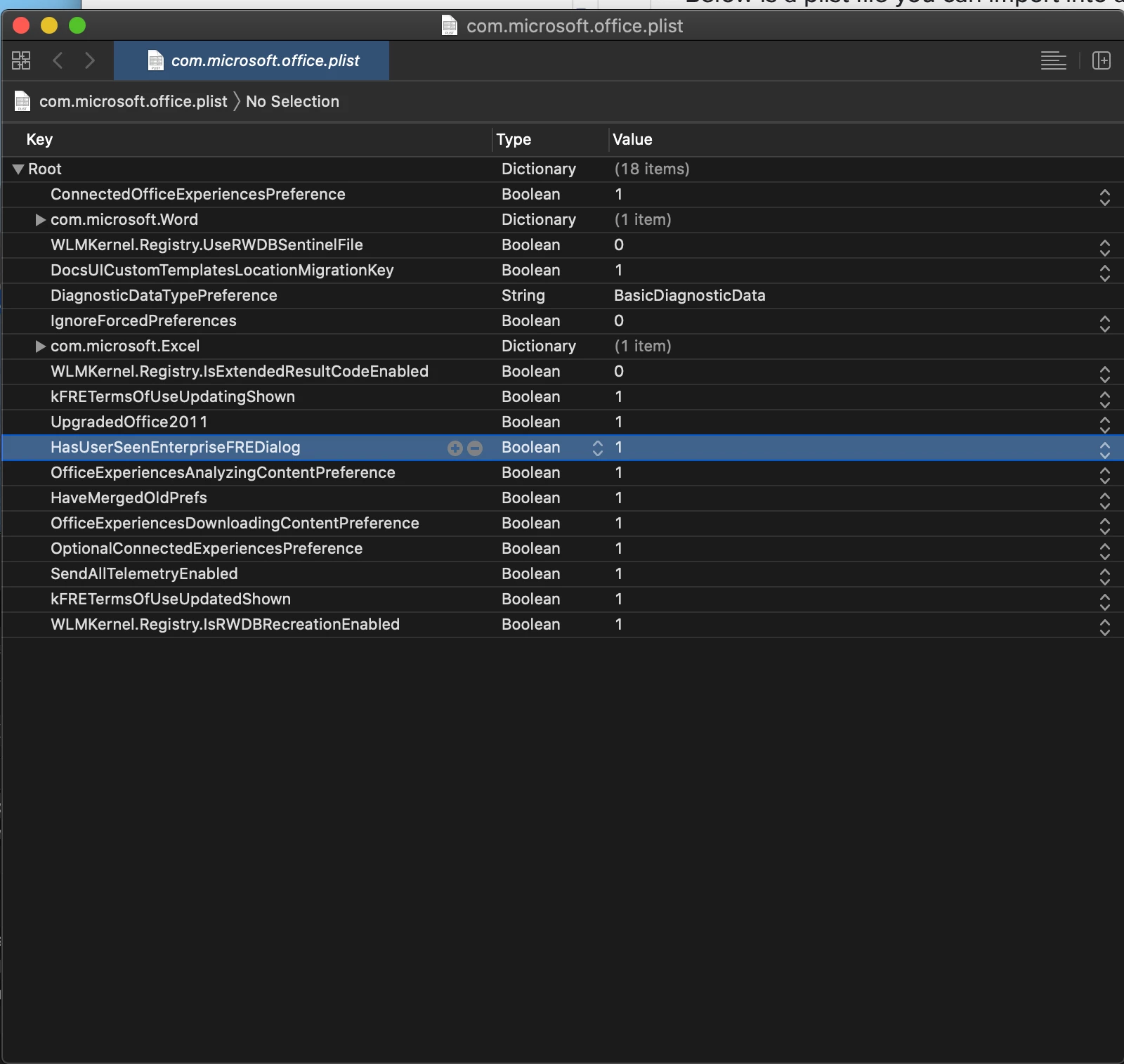Select the OptionalConnectedExperiencesPreference key

click(207, 549)
